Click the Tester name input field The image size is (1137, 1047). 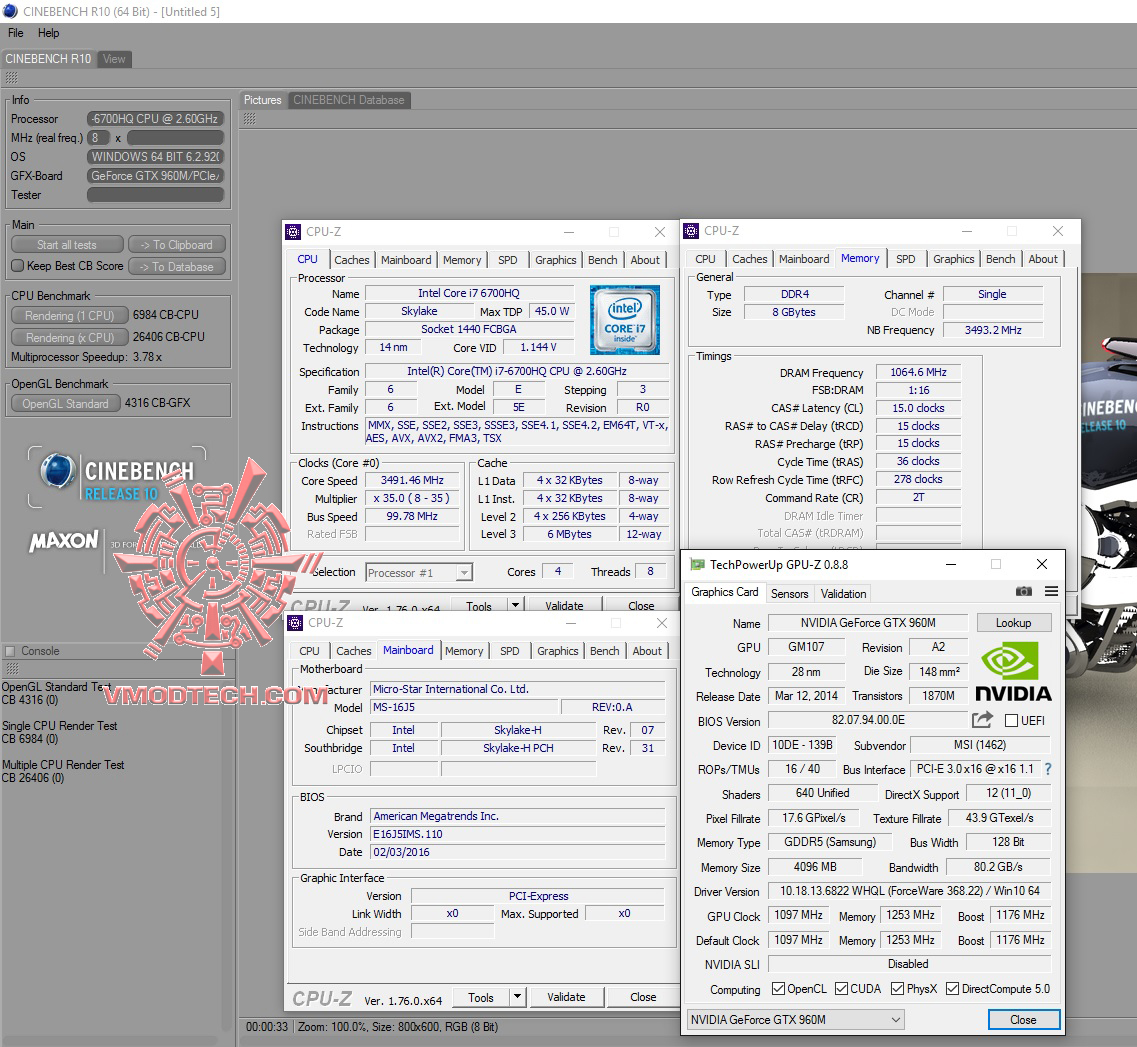point(155,194)
